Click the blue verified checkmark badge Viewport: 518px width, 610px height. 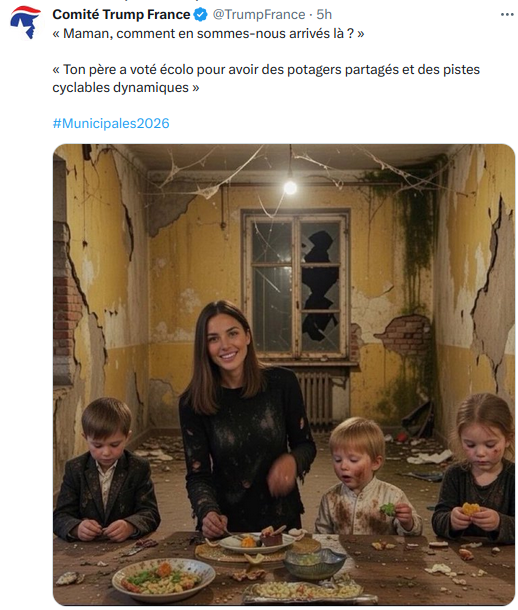(x=200, y=14)
